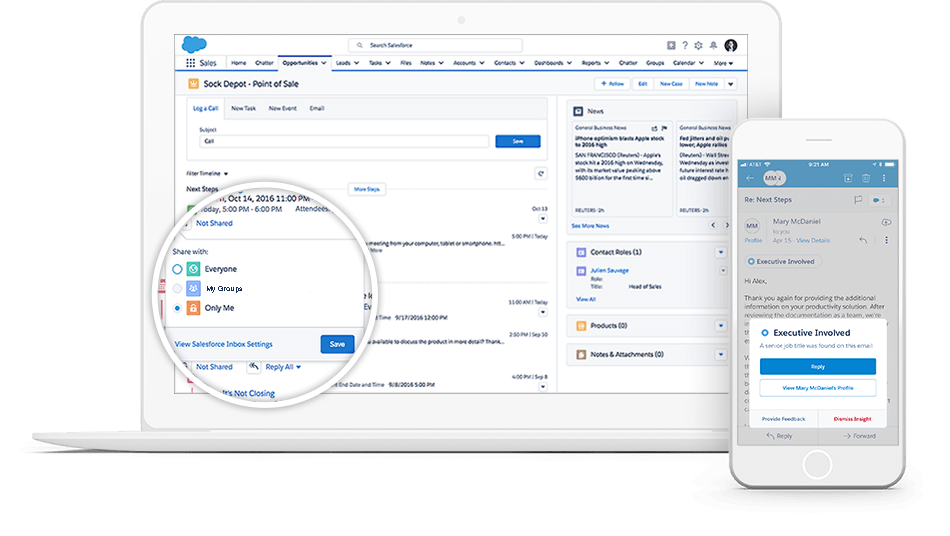Tap the blue Reply button in insight card
The height and width of the screenshot is (536, 950).
[x=818, y=366]
